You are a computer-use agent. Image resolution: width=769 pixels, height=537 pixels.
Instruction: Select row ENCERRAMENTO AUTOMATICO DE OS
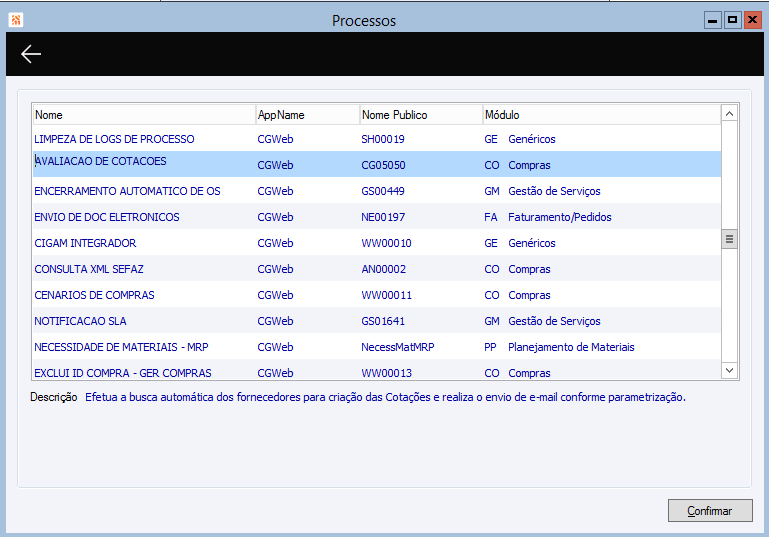click(377, 191)
